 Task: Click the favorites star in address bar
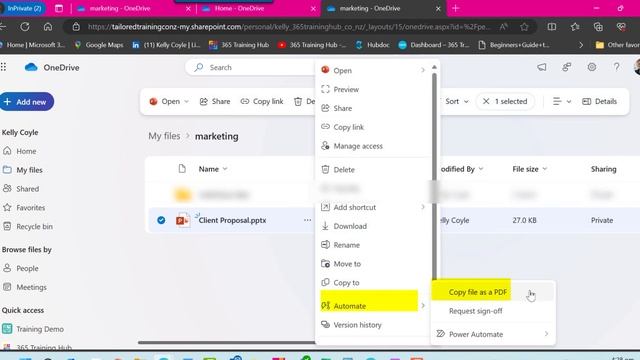[x=524, y=27]
